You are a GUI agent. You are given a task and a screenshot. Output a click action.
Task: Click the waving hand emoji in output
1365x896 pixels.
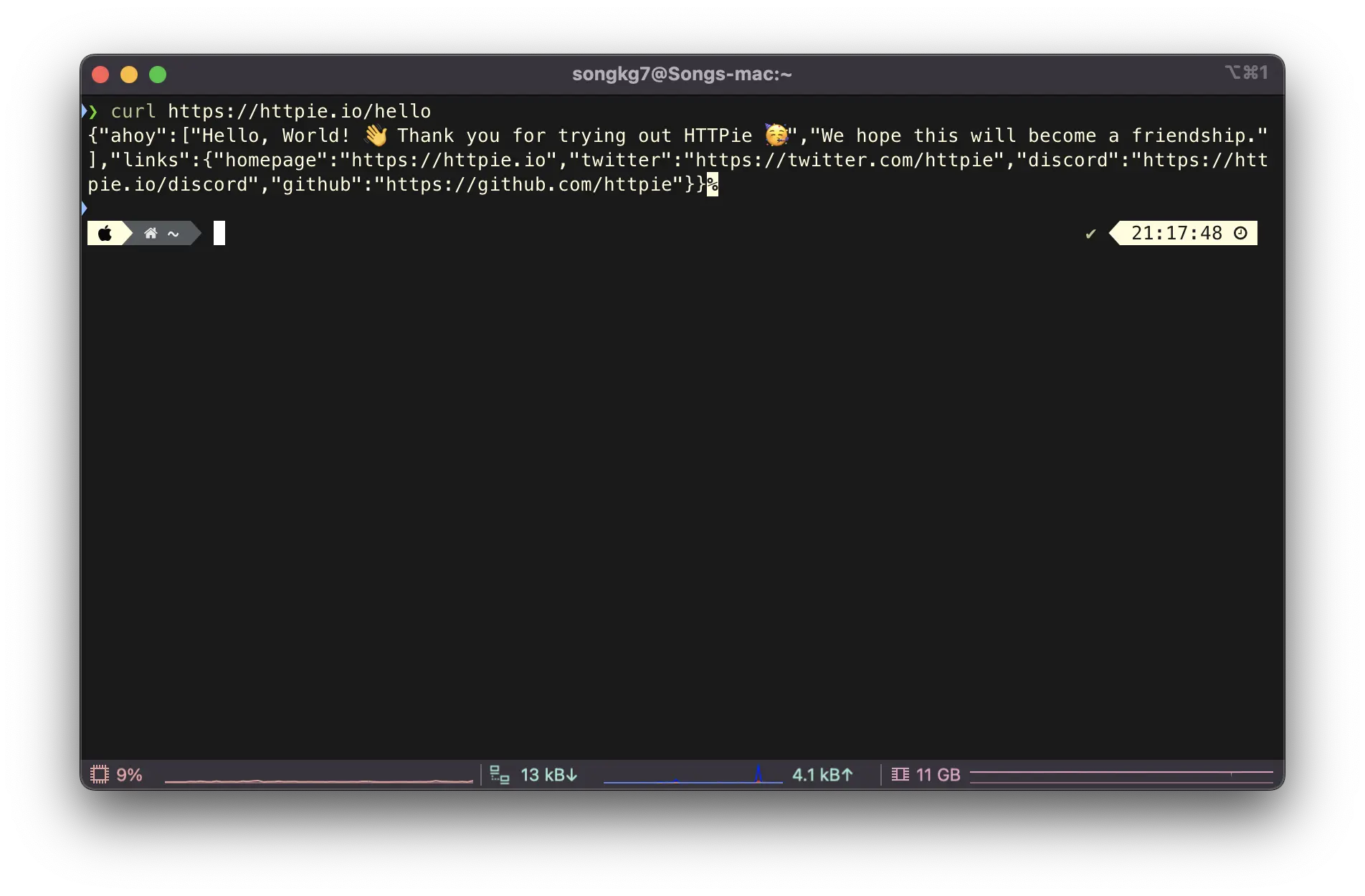click(376, 135)
